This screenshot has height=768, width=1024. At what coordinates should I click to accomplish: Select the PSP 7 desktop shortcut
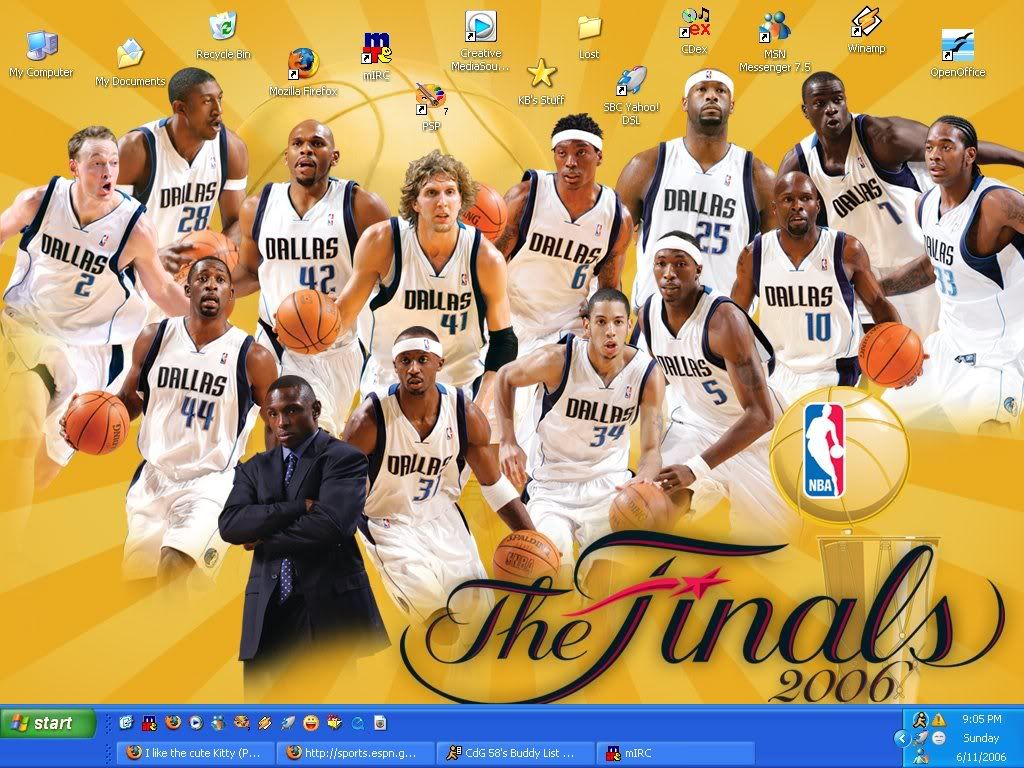(431, 106)
